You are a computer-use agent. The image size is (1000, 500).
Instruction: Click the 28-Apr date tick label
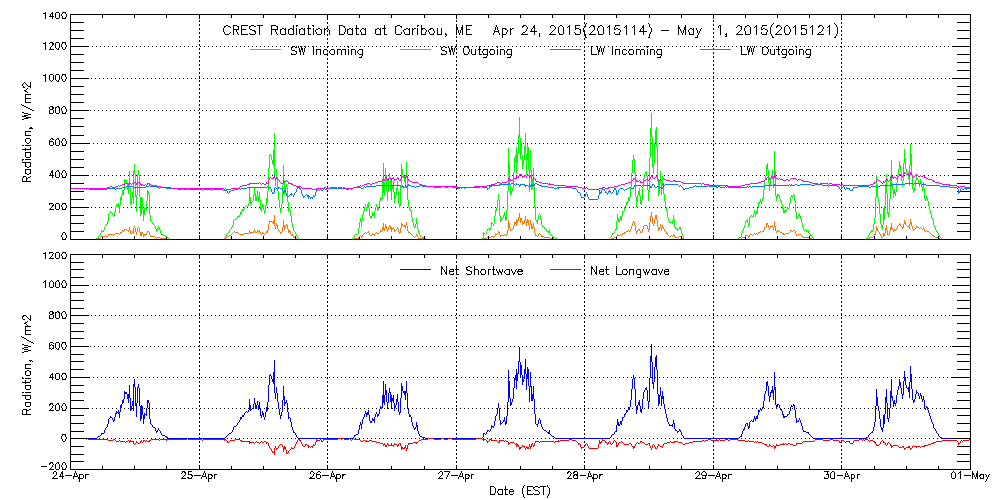click(x=585, y=477)
